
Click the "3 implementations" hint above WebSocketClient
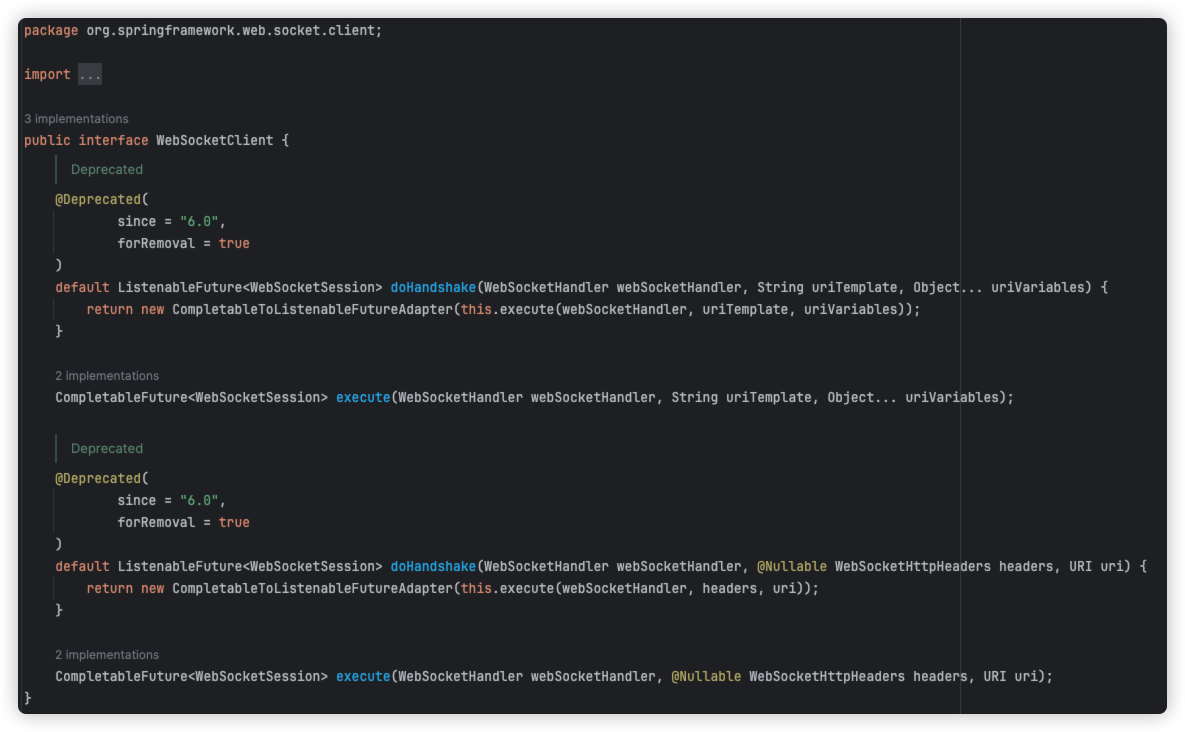click(76, 118)
